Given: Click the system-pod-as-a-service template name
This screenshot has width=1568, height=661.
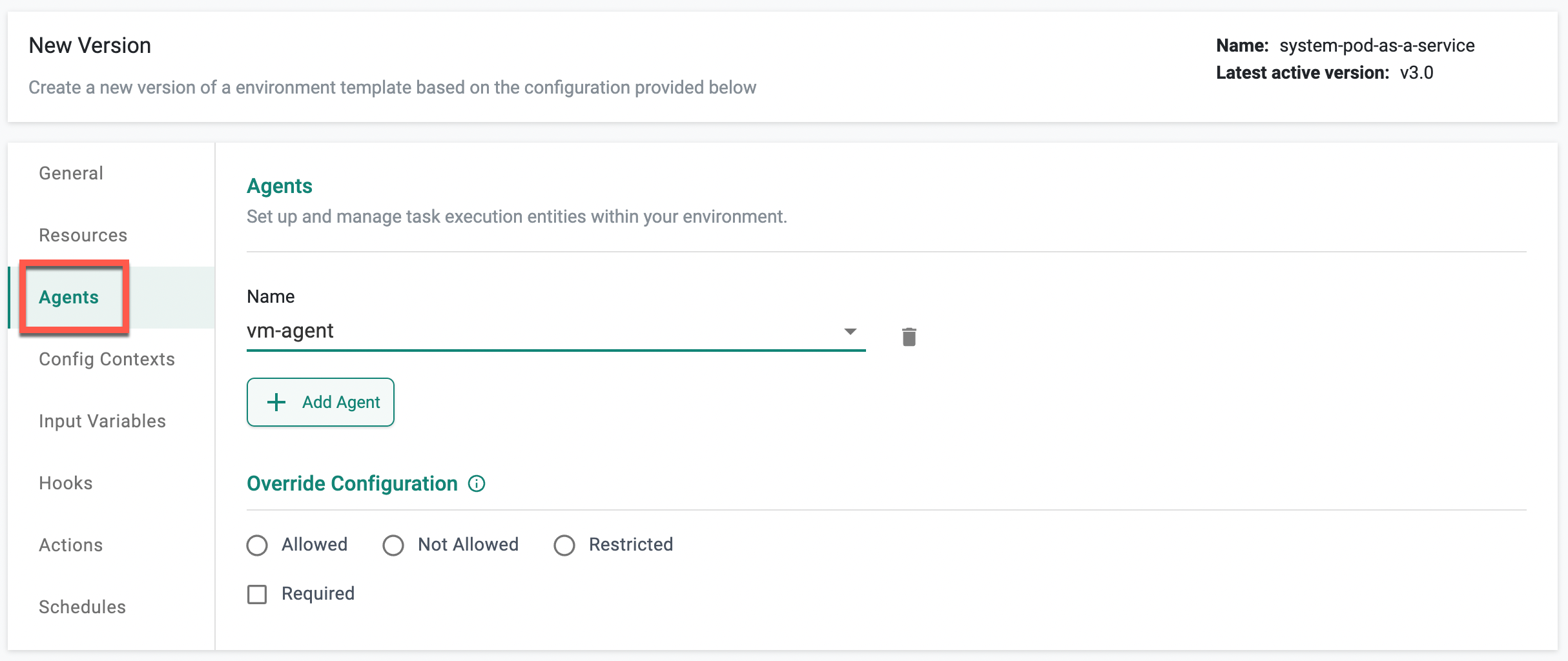Looking at the screenshot, I should click(1377, 46).
